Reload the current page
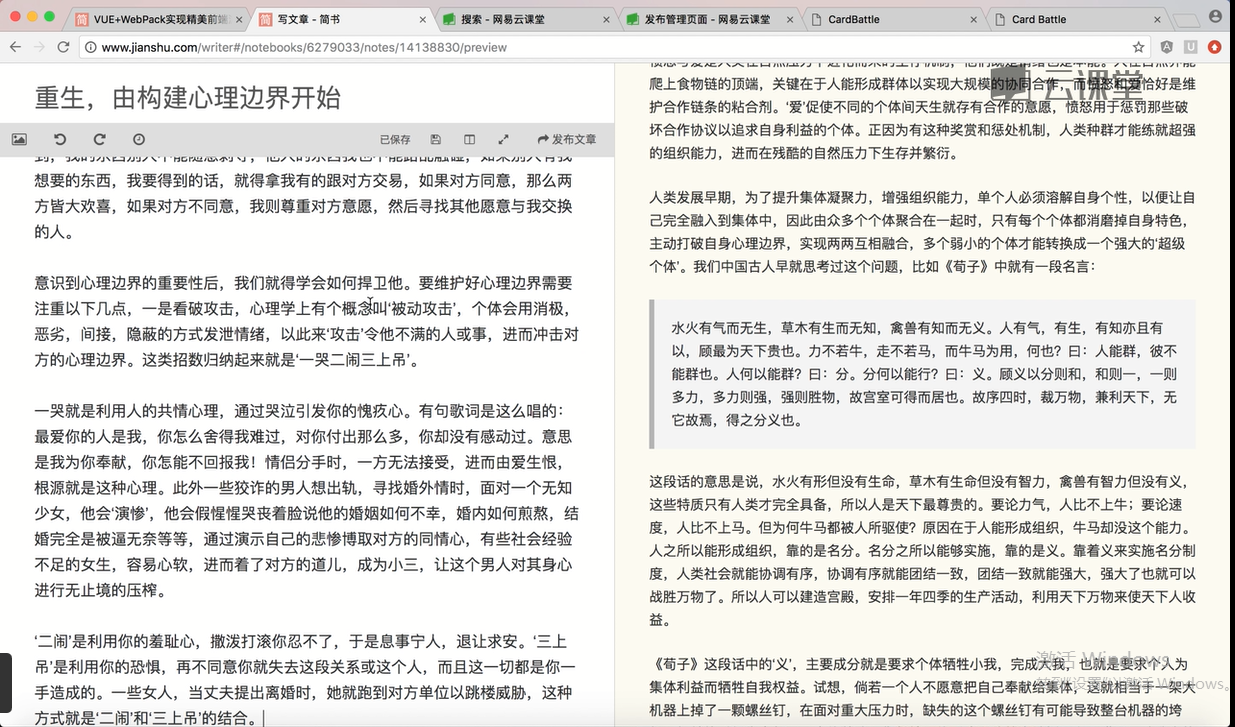Viewport: 1235px width, 727px height. tap(64, 47)
